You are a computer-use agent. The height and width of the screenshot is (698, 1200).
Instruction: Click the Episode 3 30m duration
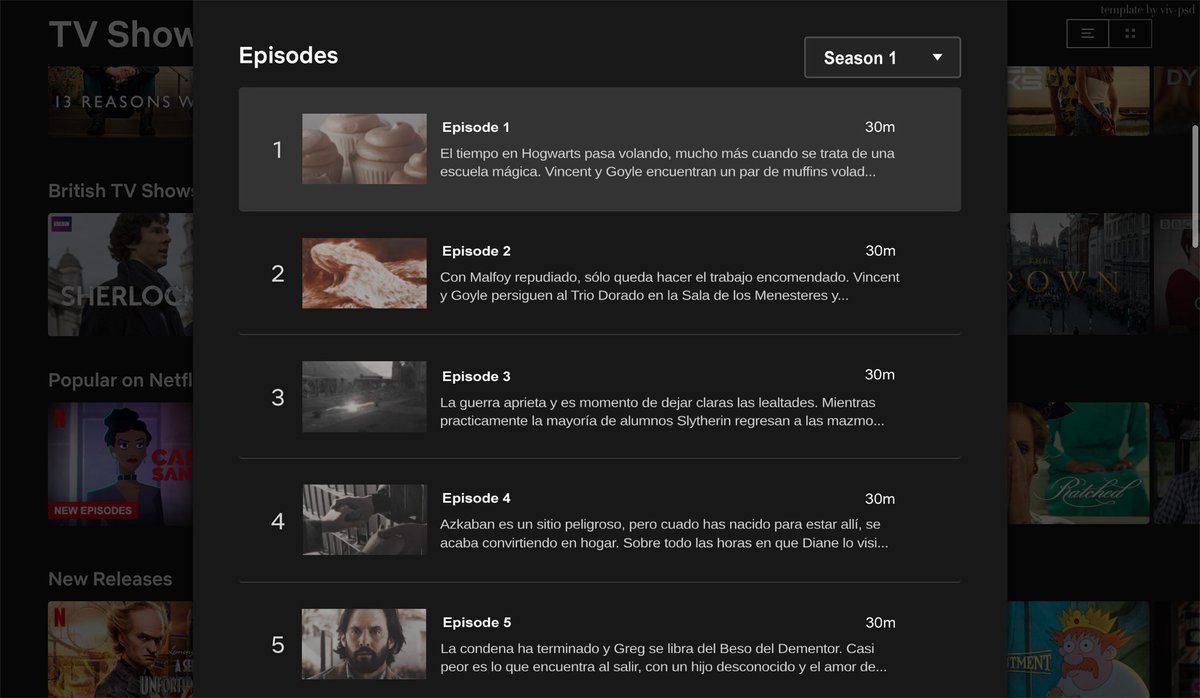[x=880, y=375]
